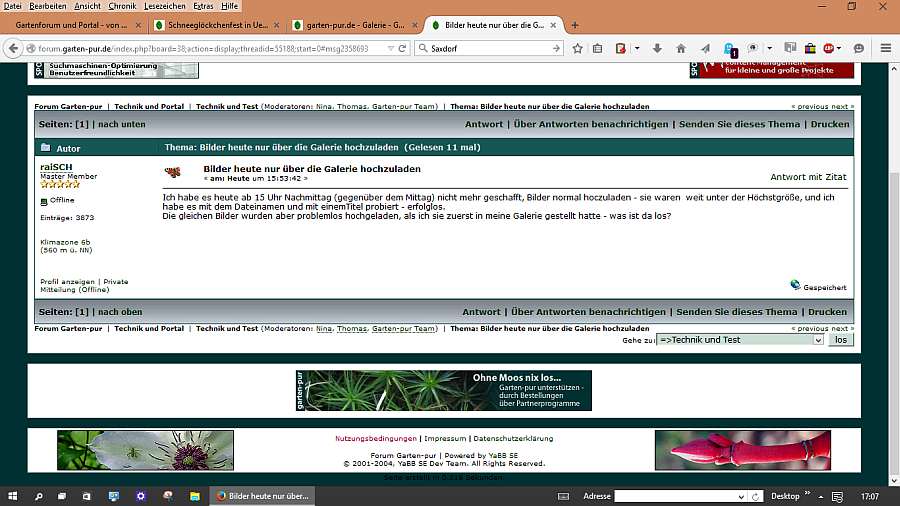Open the raiSCH author profile link
Screen dimensions: 900x506
[x=56, y=166]
